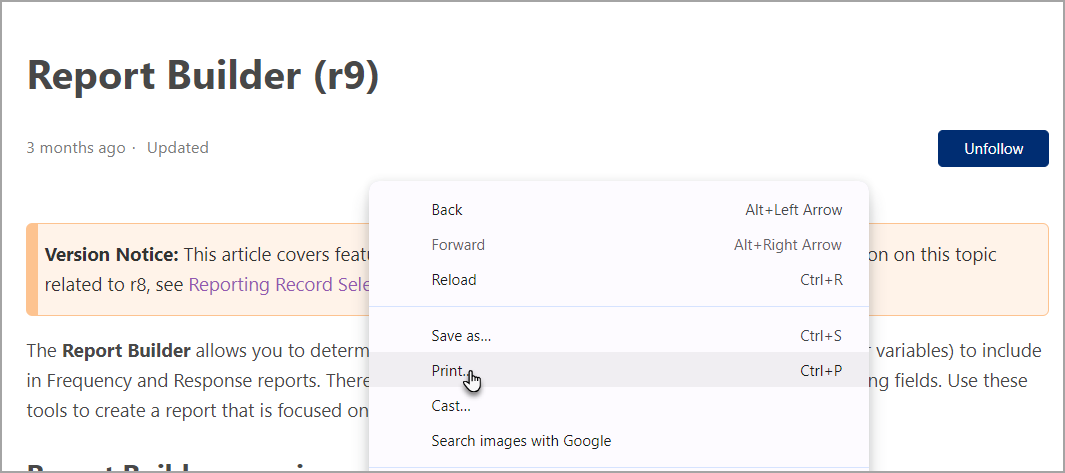Click the Report Builder (r9) page title
The height and width of the screenshot is (473, 1065).
pos(203,75)
